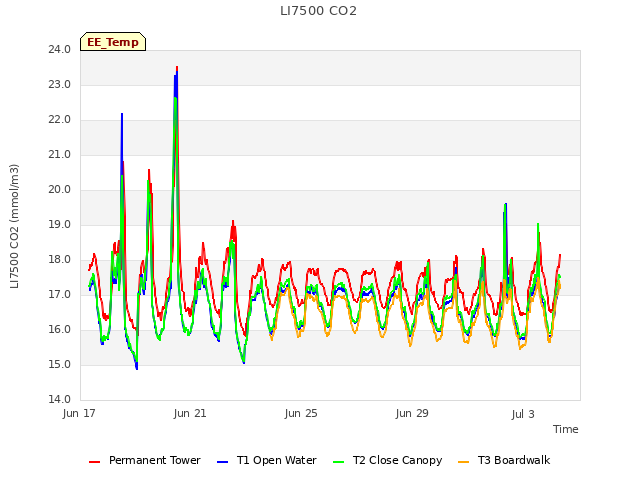
Task: Click the 21.0 y-axis tick label
Action: [60, 155]
